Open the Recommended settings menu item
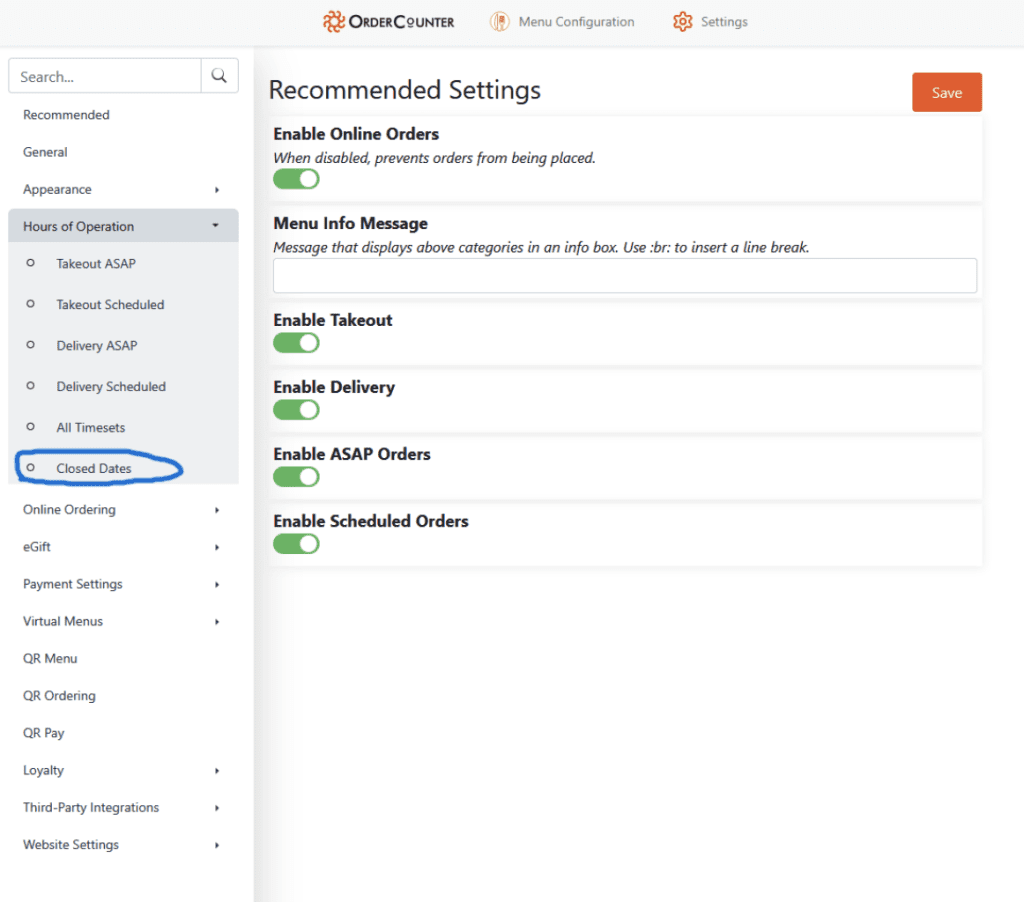This screenshot has height=902, width=1024. [x=66, y=115]
